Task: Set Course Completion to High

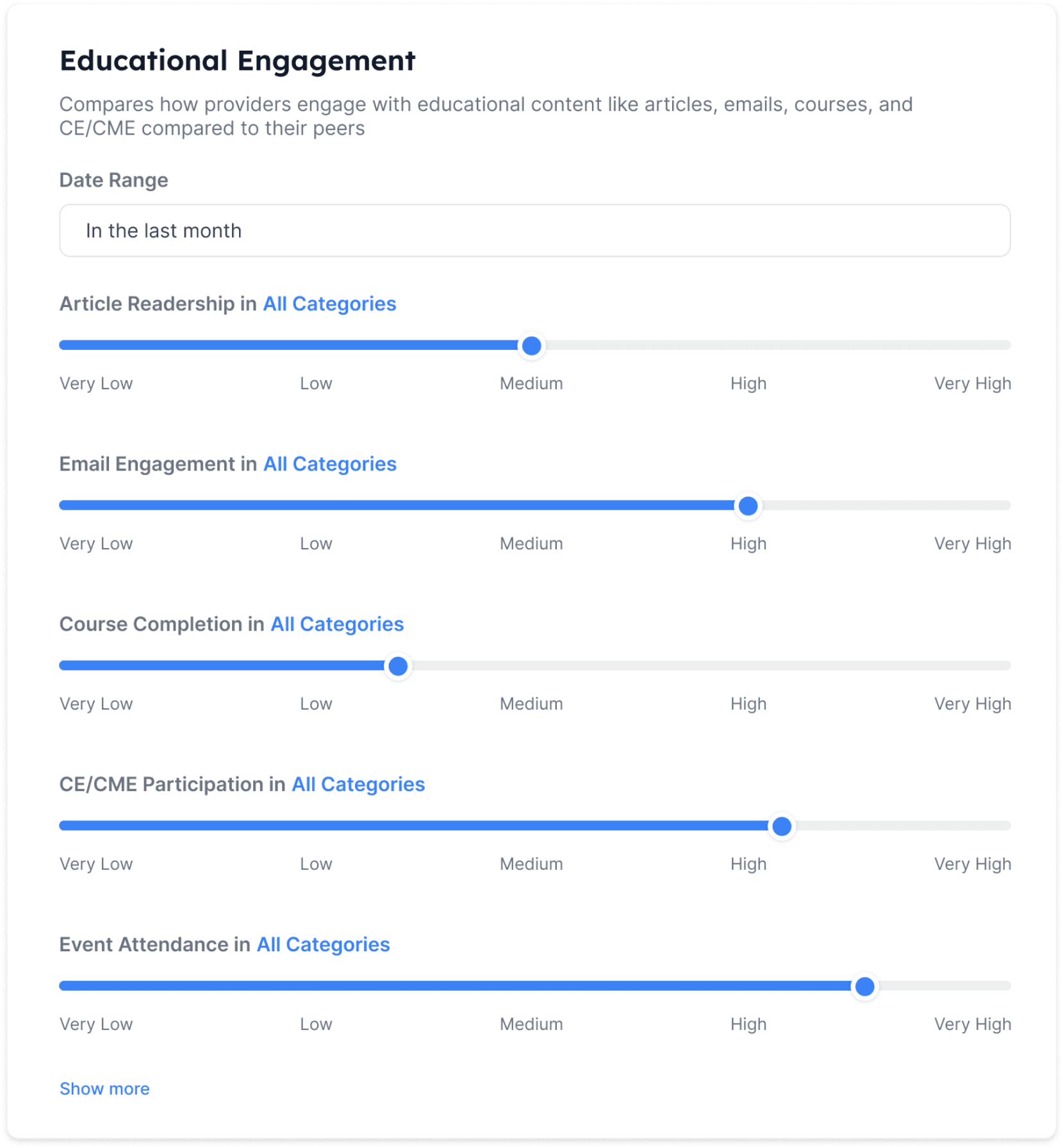Action: coord(748,666)
